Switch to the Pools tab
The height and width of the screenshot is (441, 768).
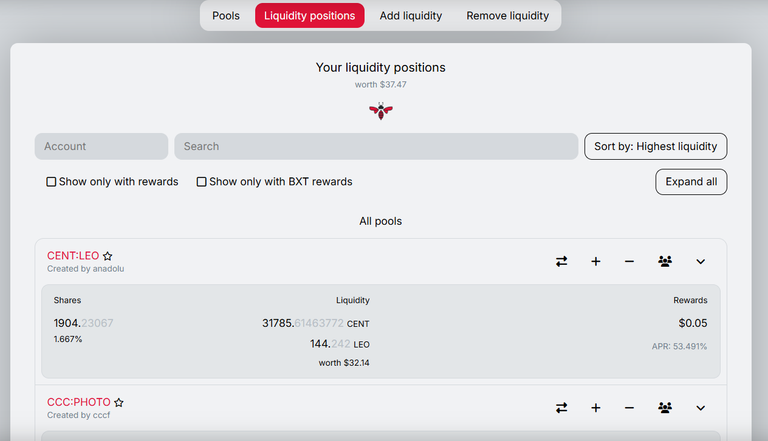pyautogui.click(x=226, y=16)
